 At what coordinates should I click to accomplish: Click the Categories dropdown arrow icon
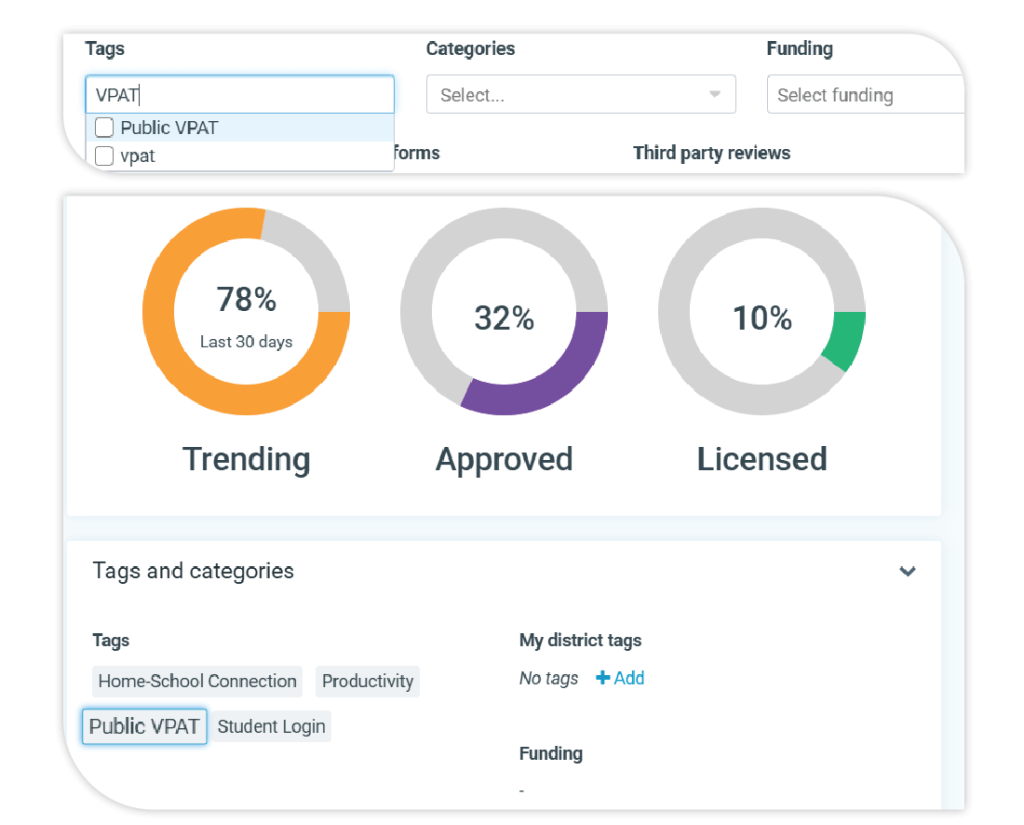tap(715, 95)
